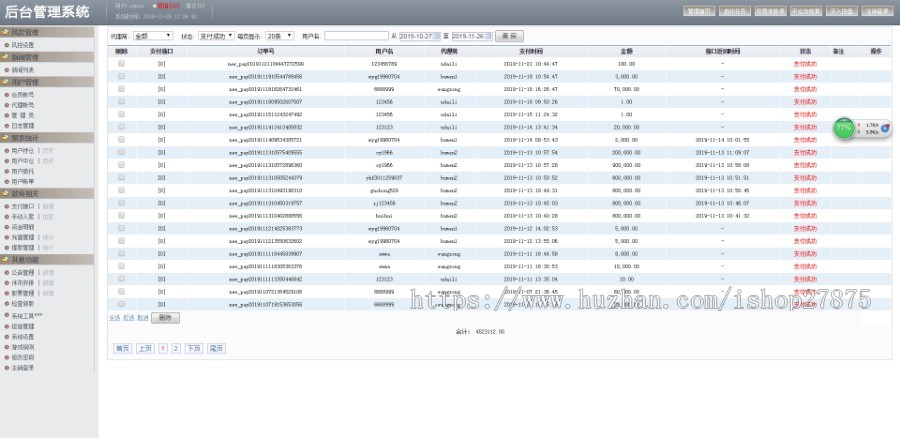Open the 代理商 dropdown showing 全部
The image size is (900, 438).
153,35
